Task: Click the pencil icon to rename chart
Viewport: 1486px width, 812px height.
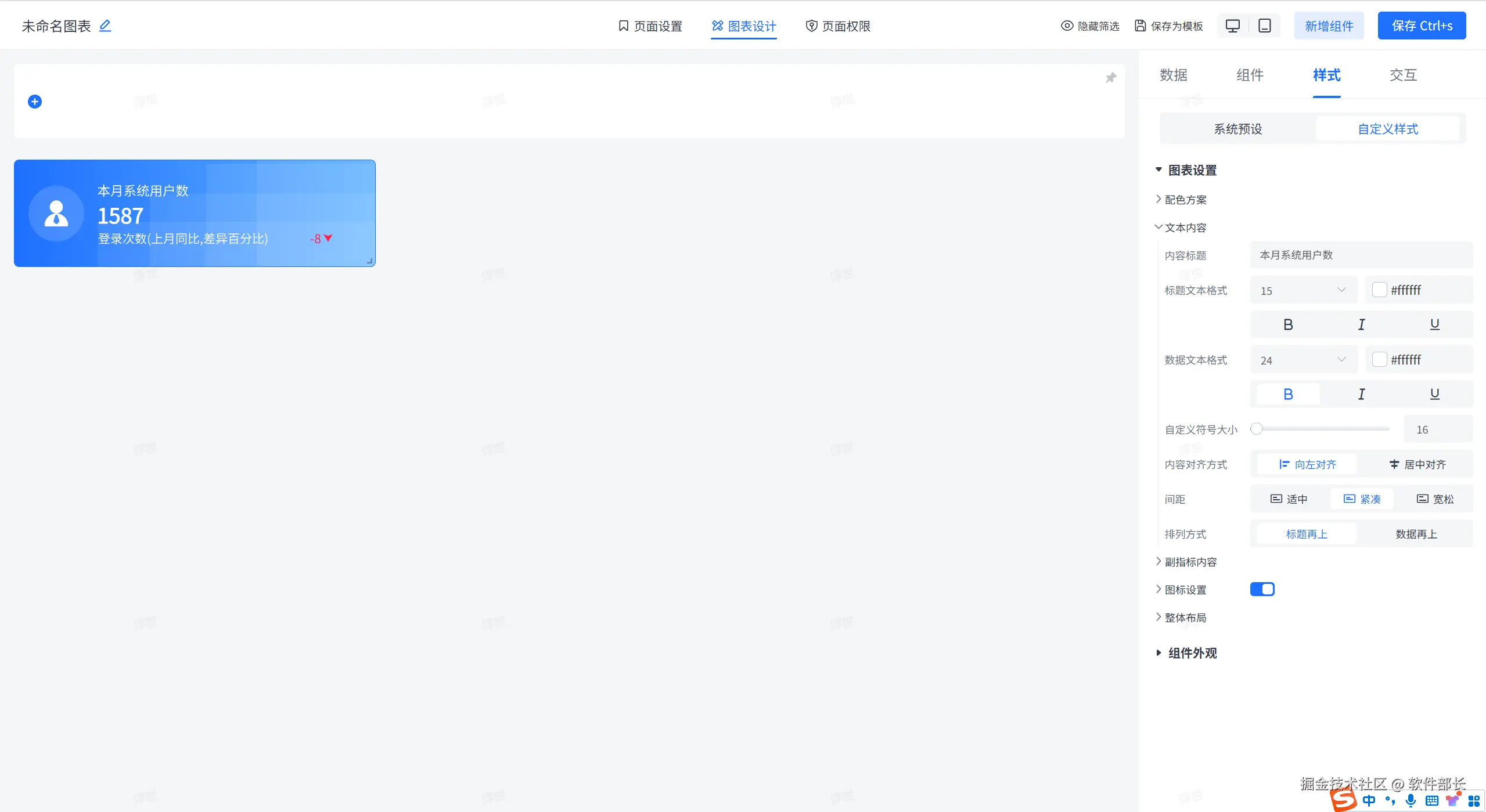Action: tap(105, 26)
